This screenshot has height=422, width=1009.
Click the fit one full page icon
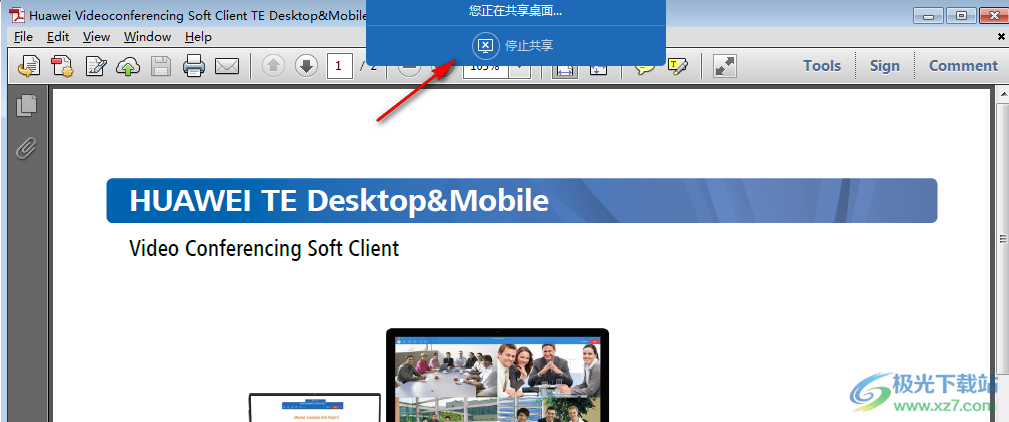(598, 69)
